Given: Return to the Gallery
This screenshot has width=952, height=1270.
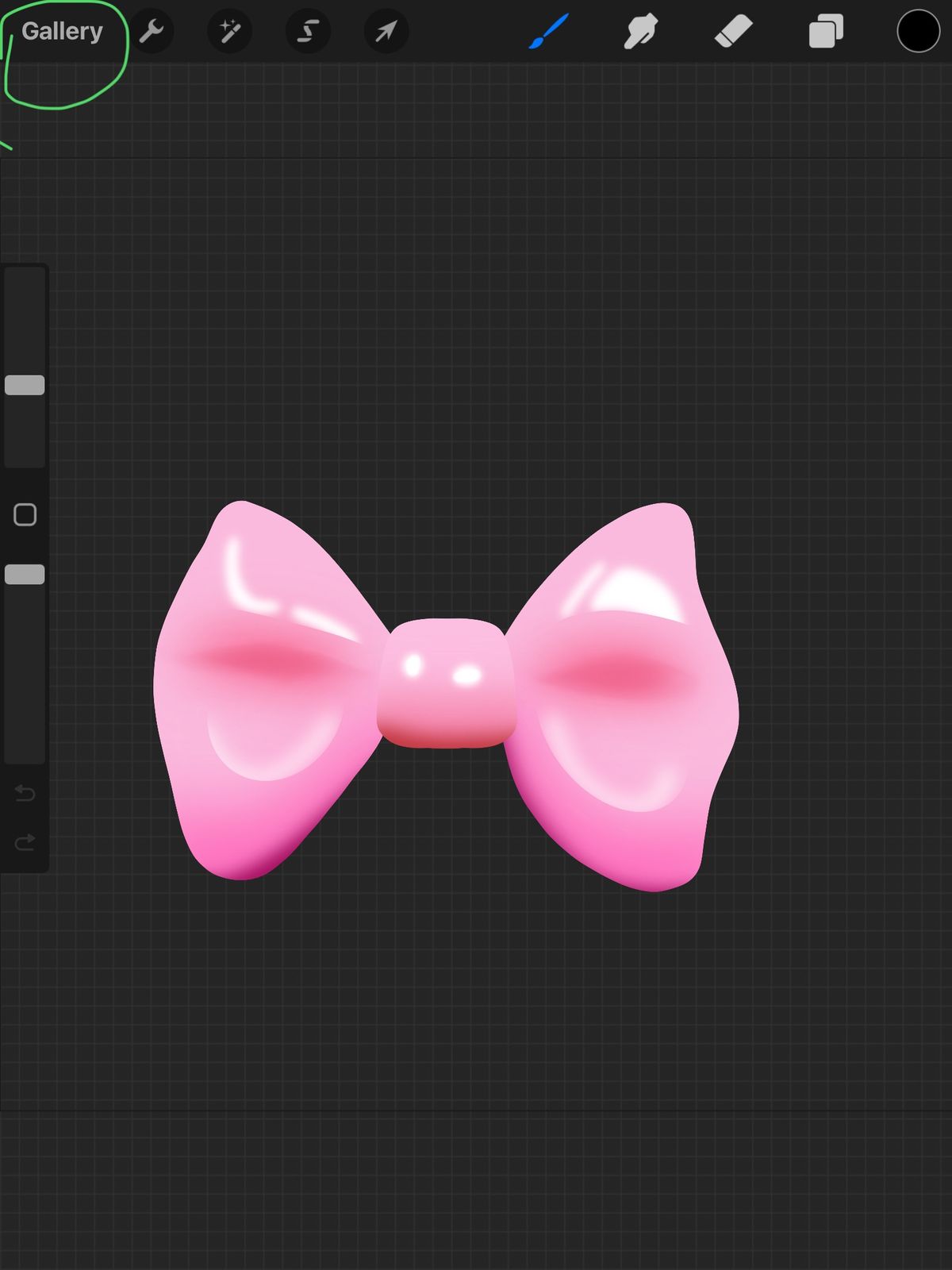Looking at the screenshot, I should click(x=62, y=32).
